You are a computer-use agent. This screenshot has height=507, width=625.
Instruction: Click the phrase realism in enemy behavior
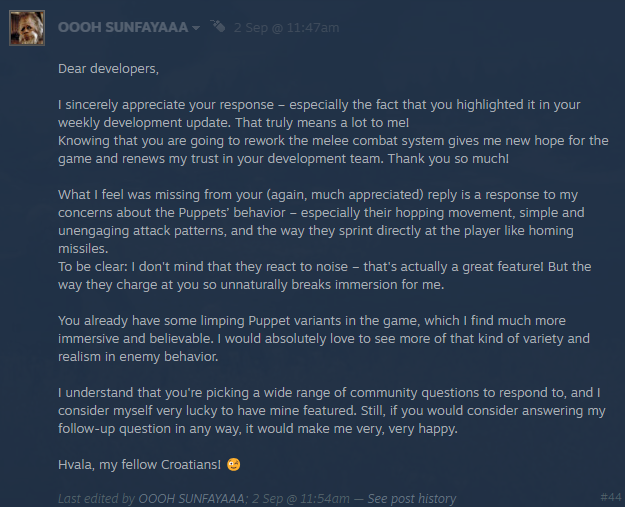pos(138,356)
